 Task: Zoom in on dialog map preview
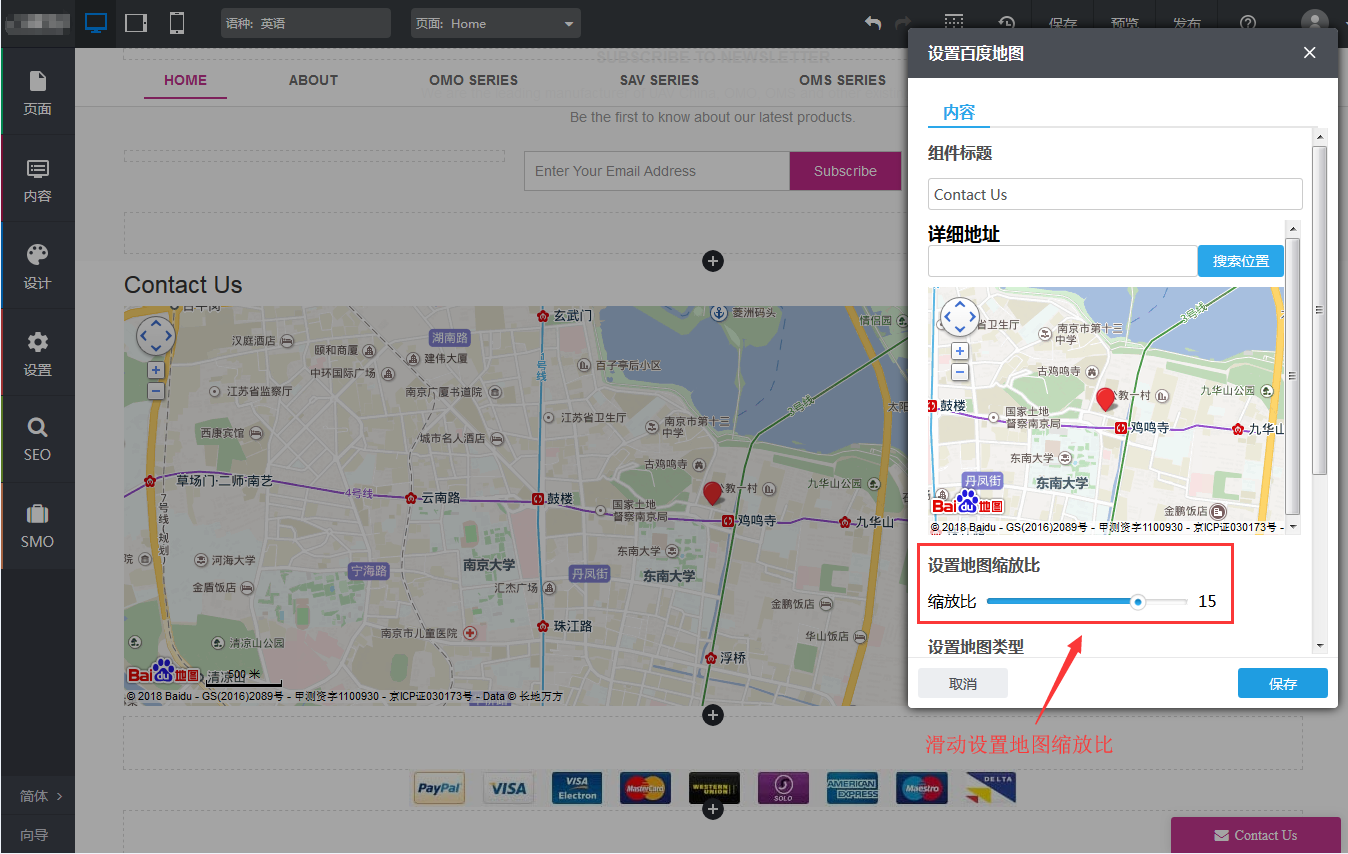tap(960, 351)
